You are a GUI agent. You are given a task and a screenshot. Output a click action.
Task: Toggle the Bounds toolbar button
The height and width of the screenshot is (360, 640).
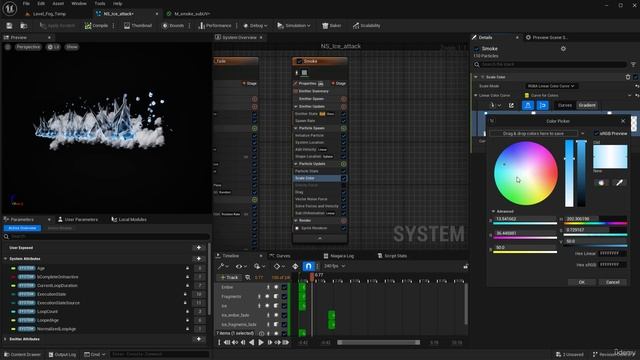tap(173, 26)
